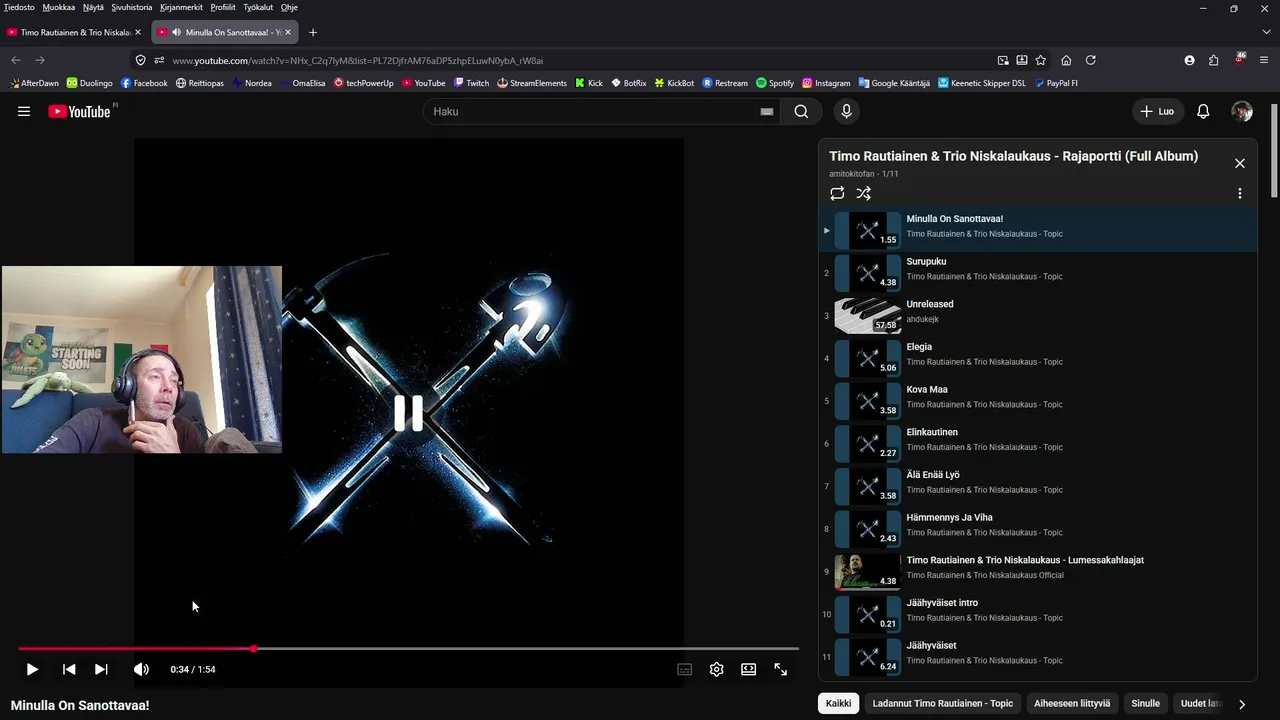Open YouTube notifications bell
The image size is (1280, 720).
point(1203,111)
